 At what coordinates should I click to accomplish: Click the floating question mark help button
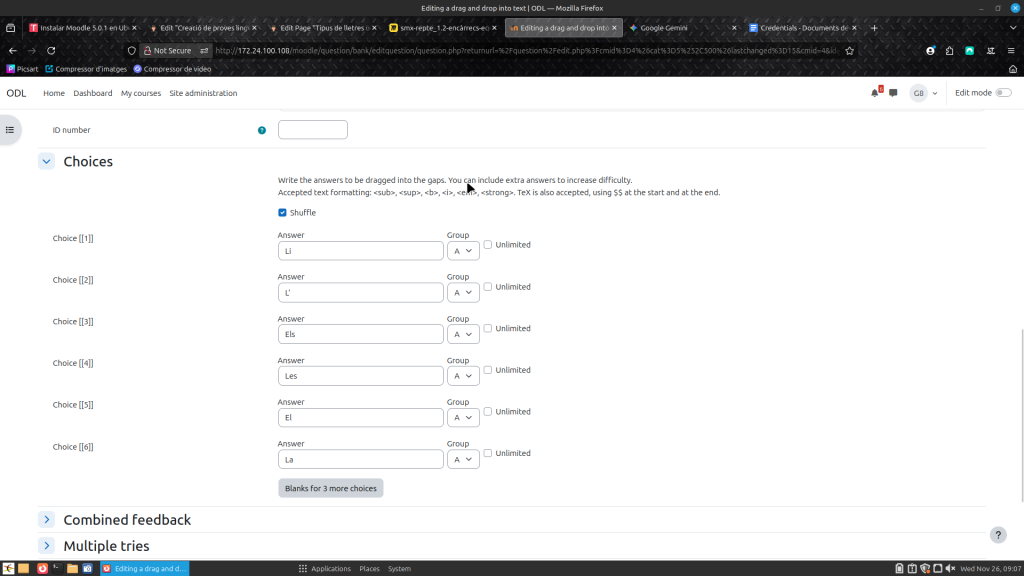click(x=998, y=535)
